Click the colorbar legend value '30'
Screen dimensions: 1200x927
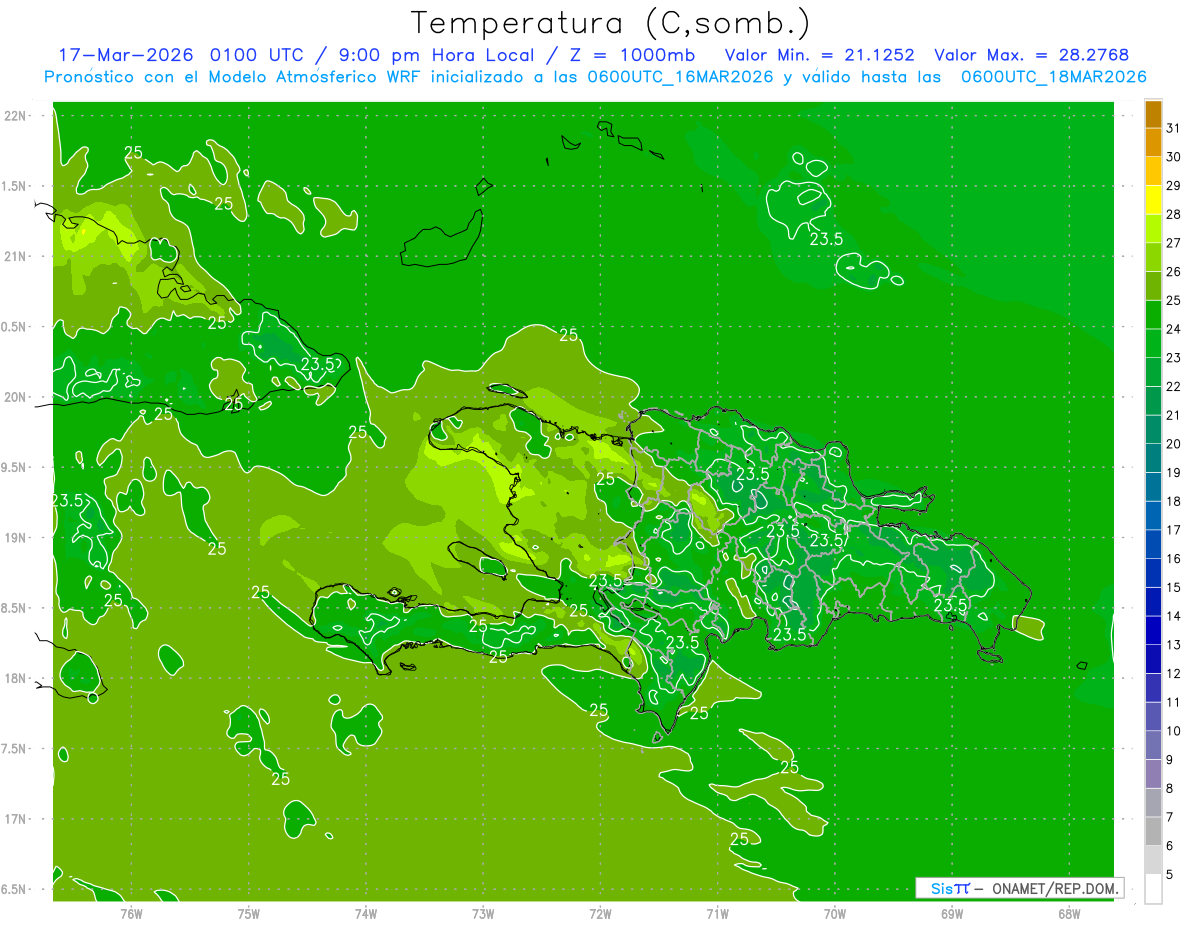tap(1174, 157)
